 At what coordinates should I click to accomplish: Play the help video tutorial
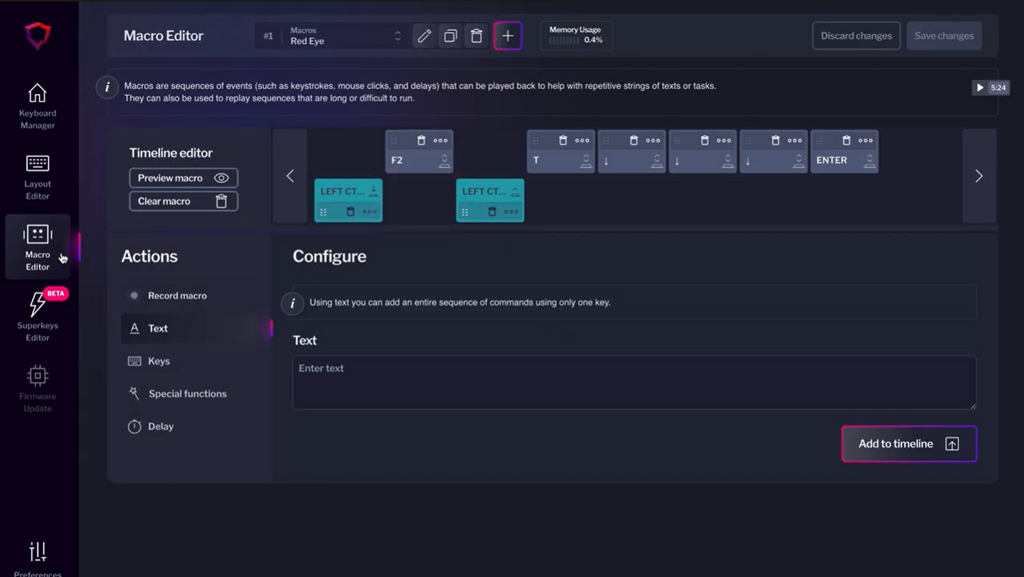click(x=990, y=88)
